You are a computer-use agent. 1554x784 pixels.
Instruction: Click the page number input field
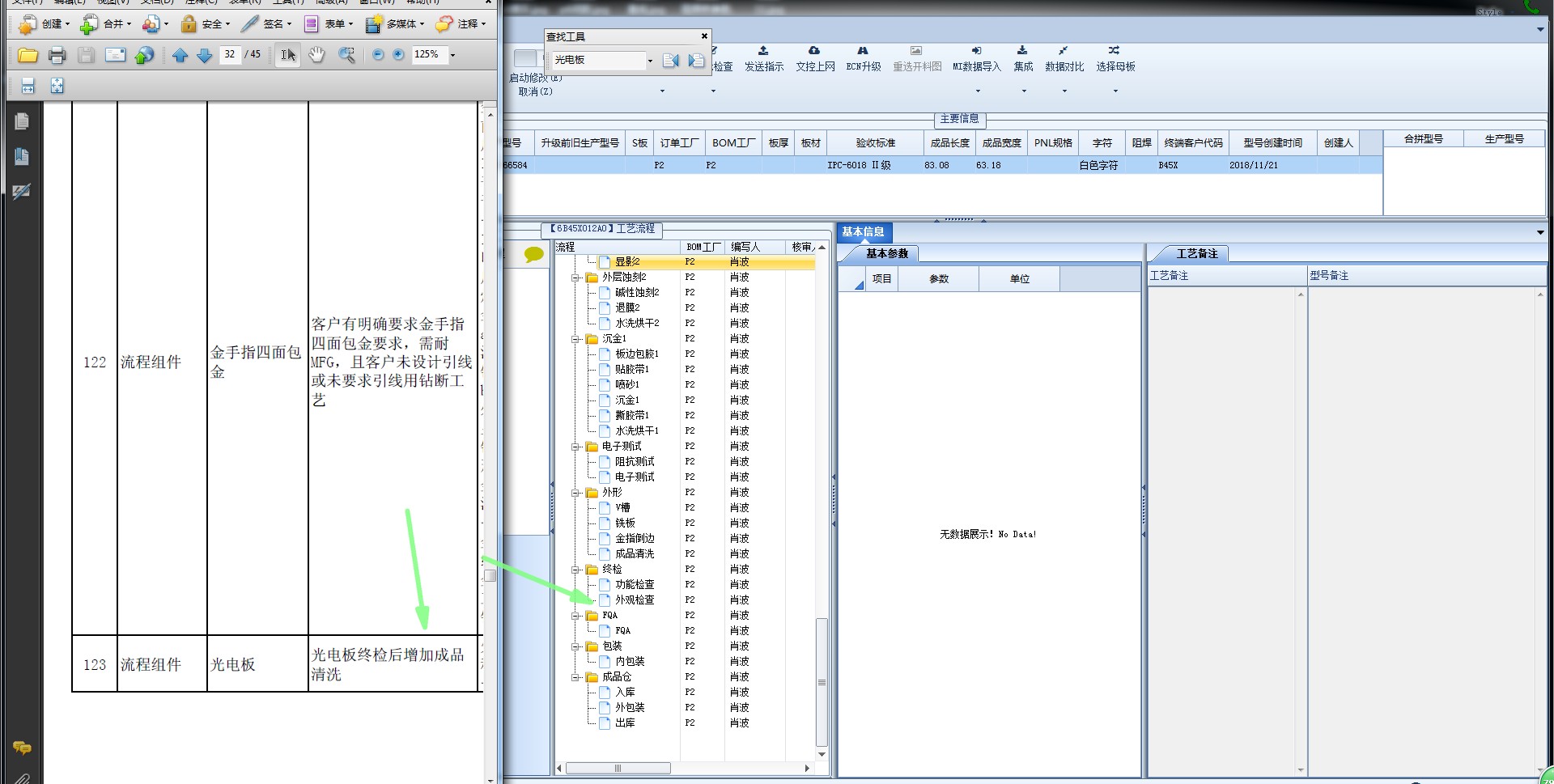click(231, 55)
